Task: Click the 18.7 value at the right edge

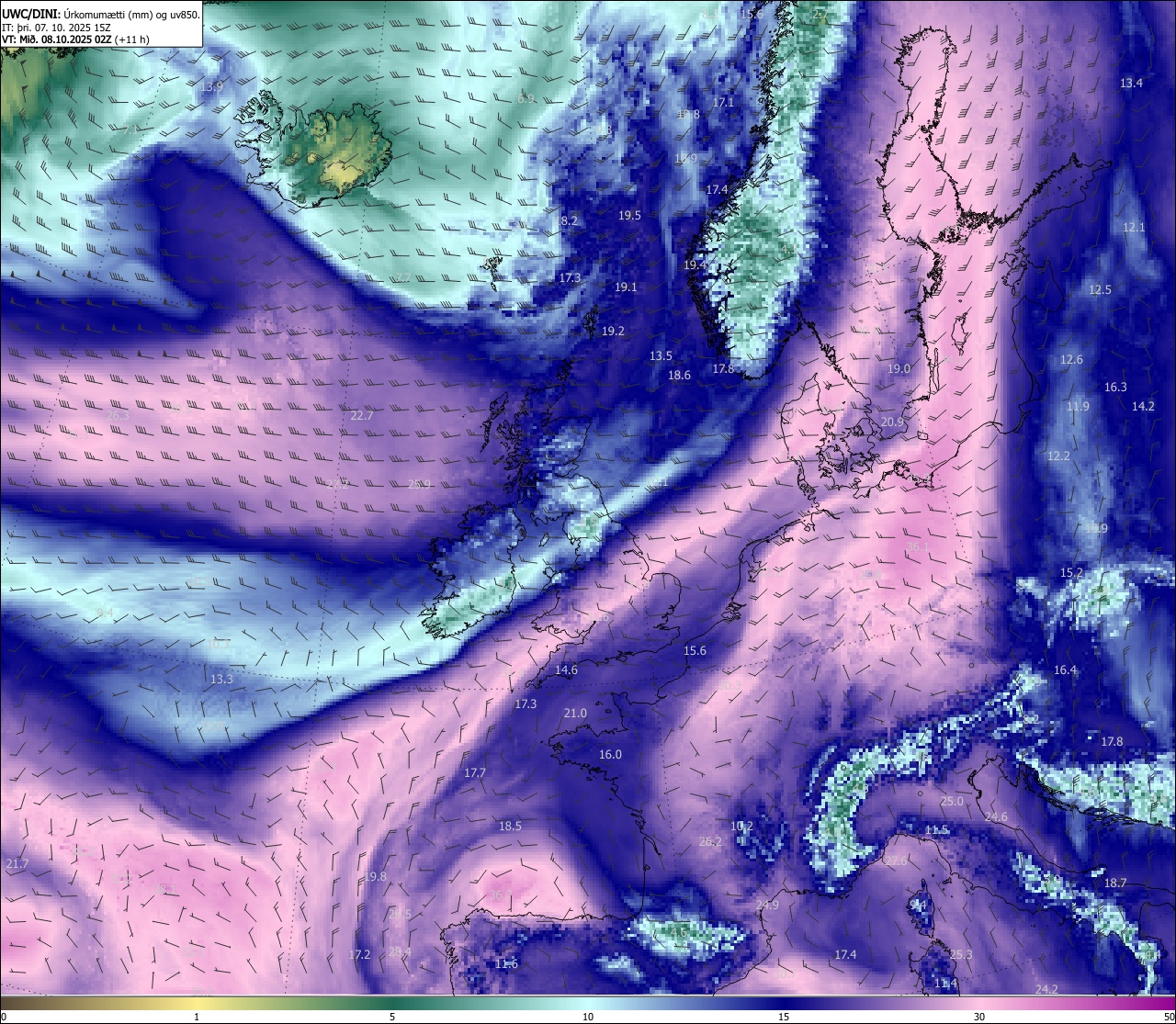Action: 1114,883
